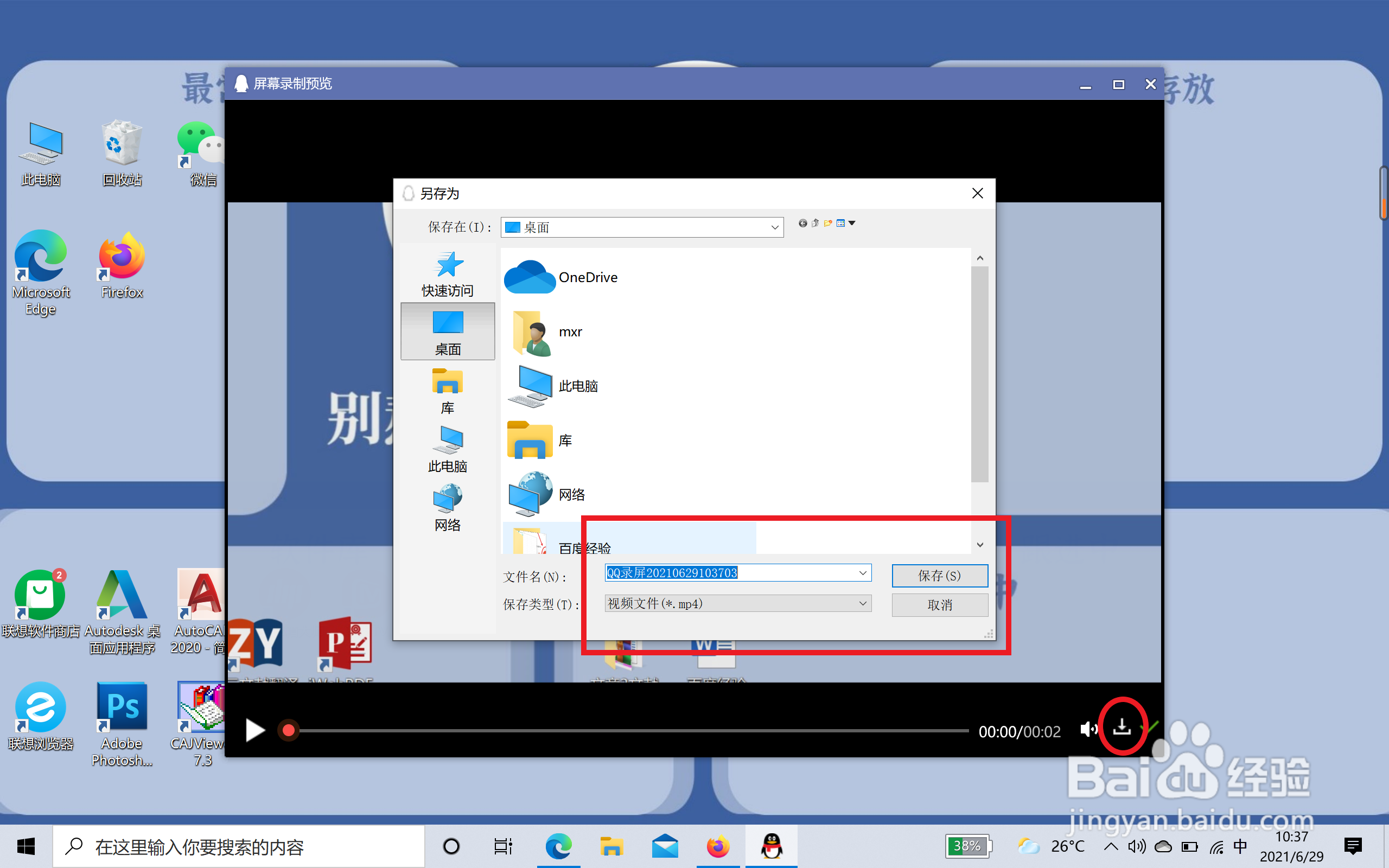1389x868 pixels.
Task: Open QQ from the taskbar
Action: 771,846
